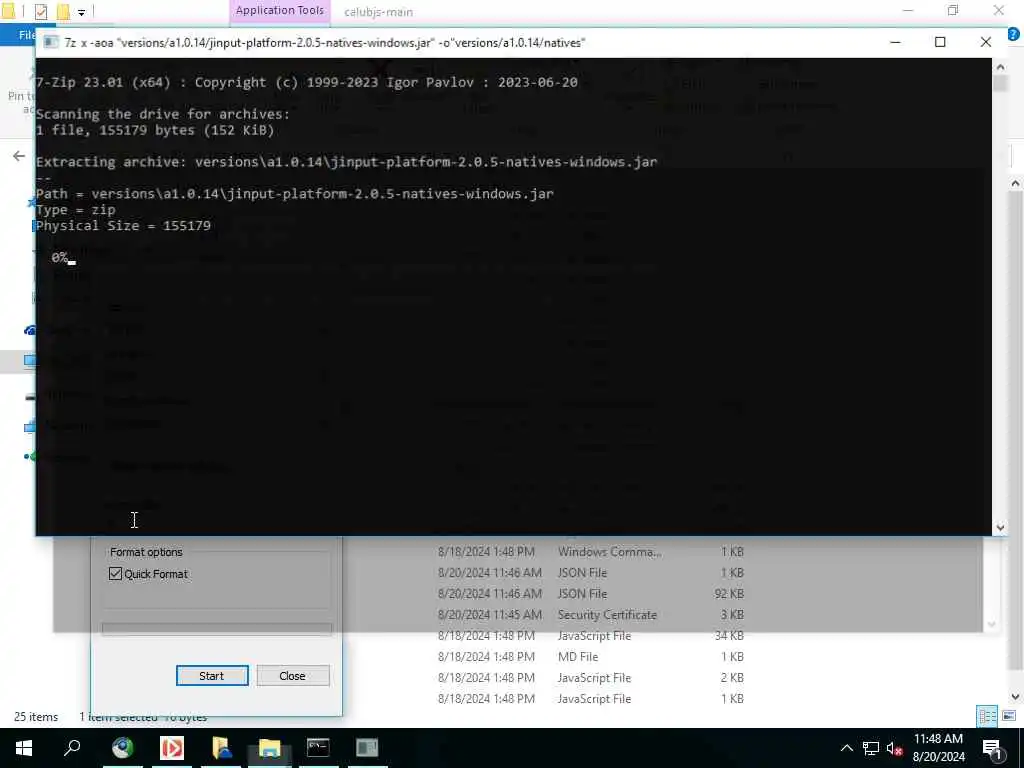Select the JavaScript File row sized 2 KB
Screen dimensions: 1024x768
[x=590, y=678]
